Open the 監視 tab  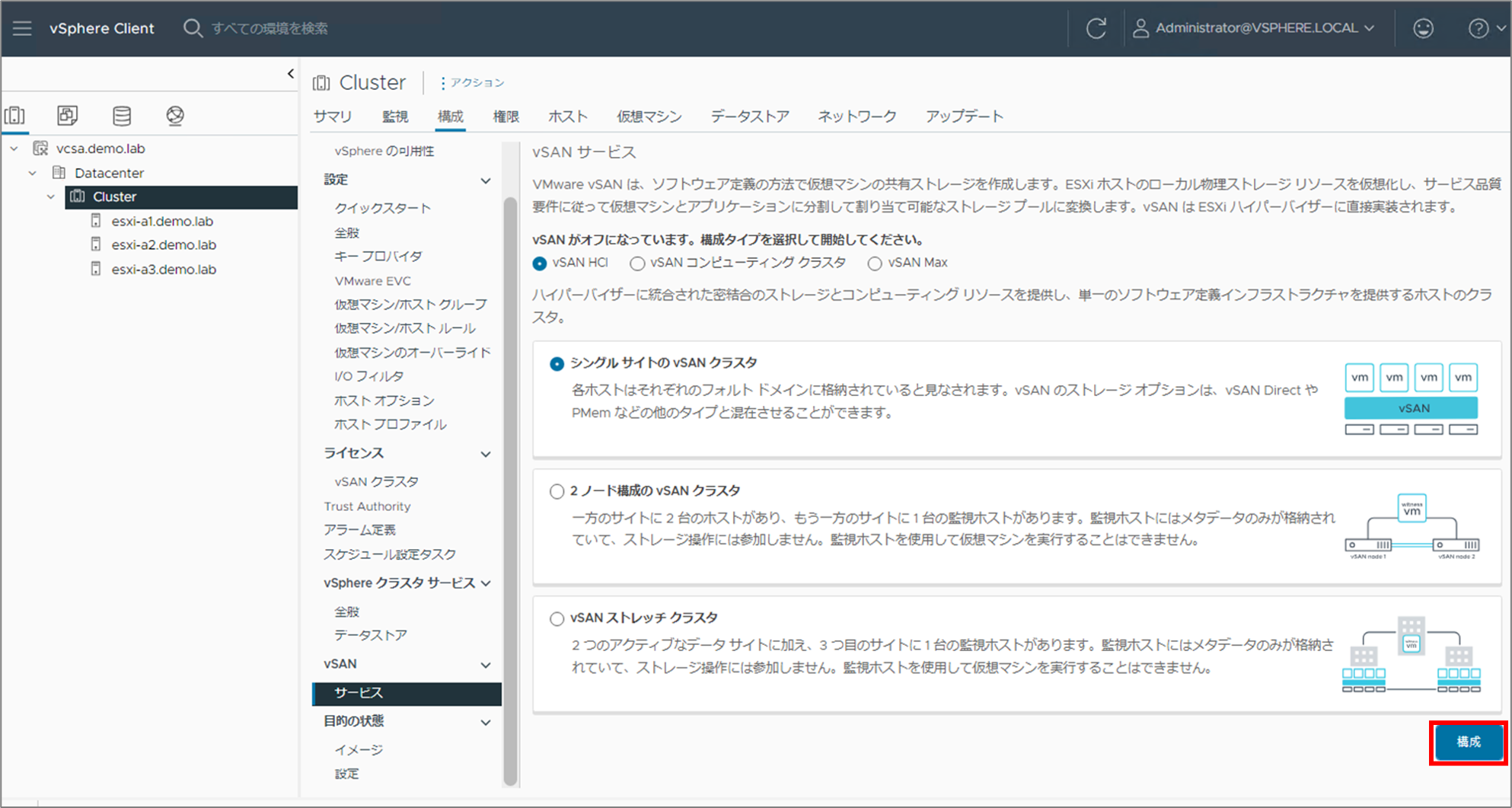click(x=395, y=117)
